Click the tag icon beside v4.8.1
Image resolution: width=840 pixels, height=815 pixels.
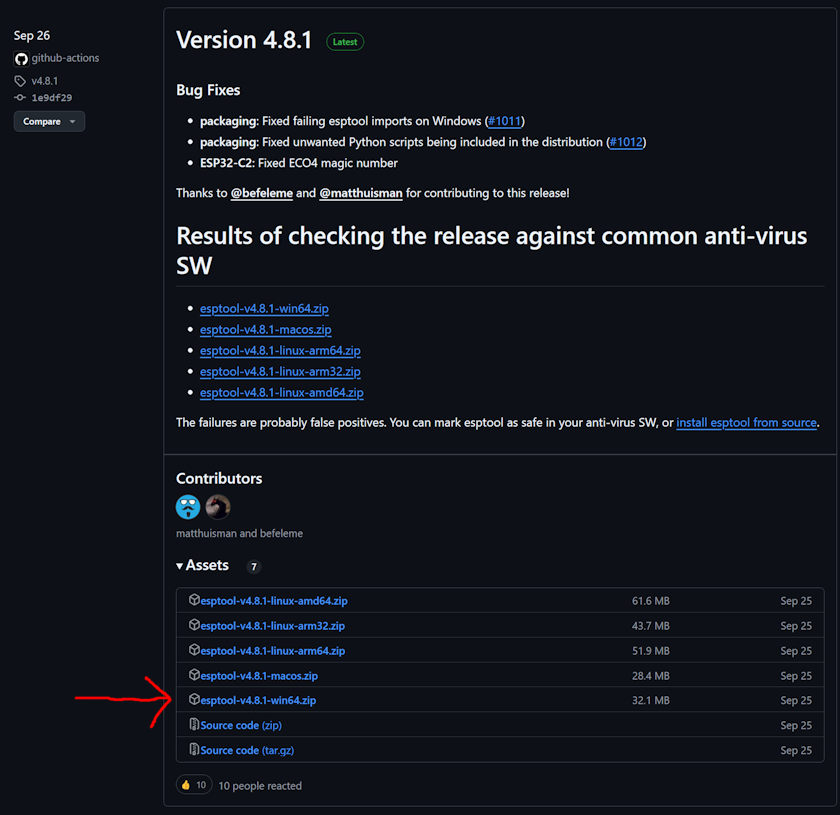20,81
